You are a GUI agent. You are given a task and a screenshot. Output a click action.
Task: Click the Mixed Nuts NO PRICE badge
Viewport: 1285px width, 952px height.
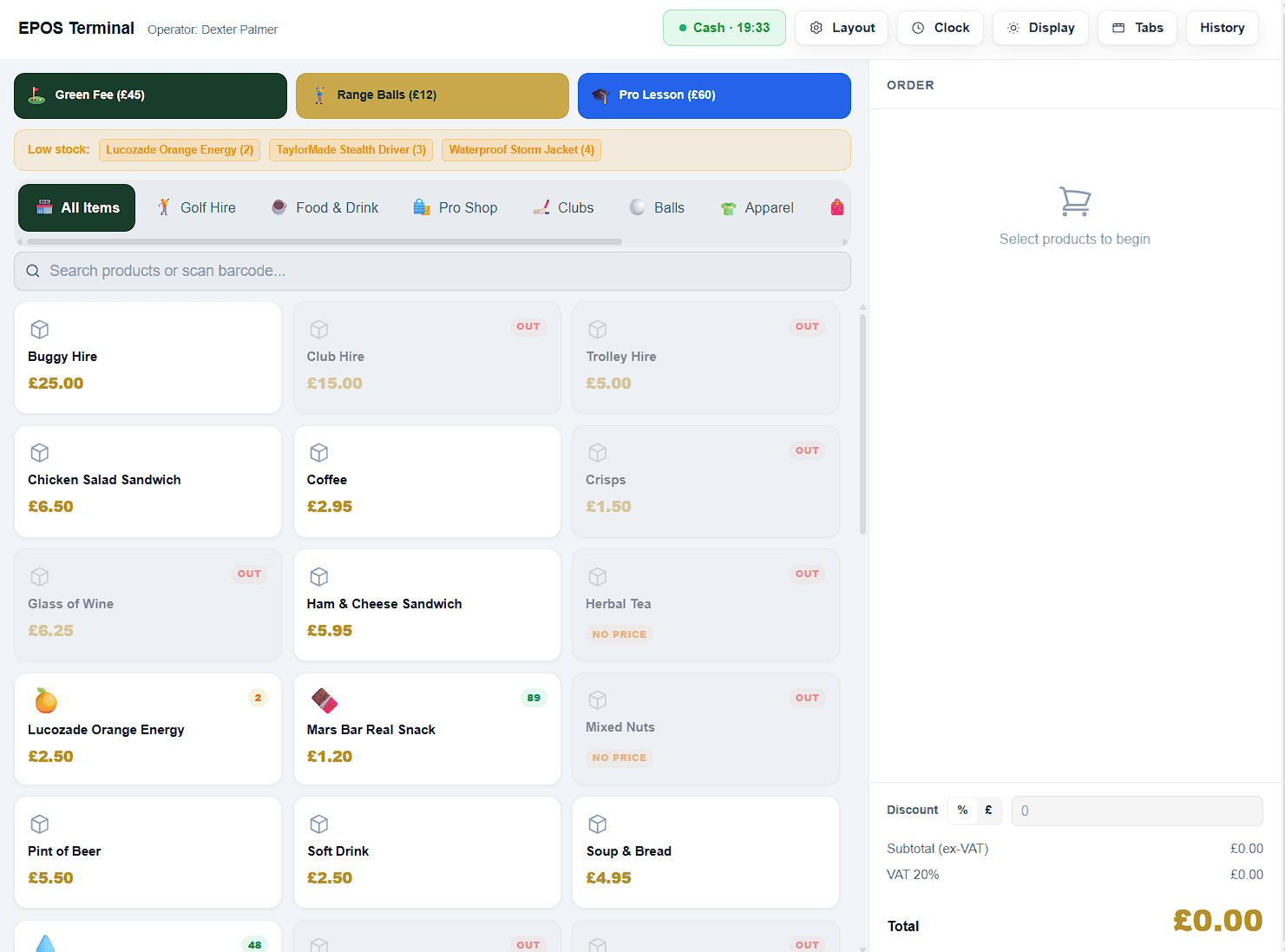click(620, 758)
